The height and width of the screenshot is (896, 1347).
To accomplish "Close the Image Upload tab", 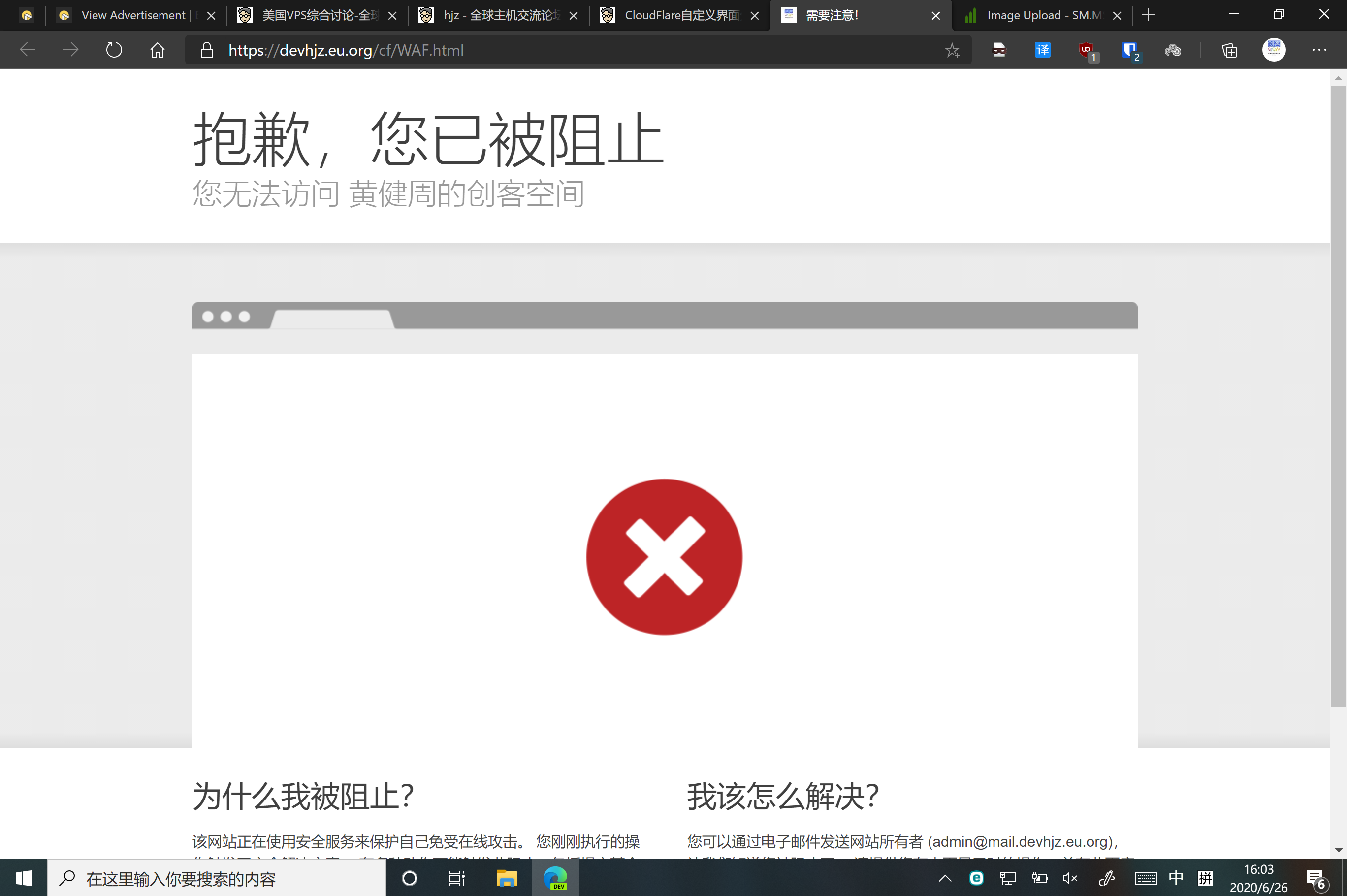I will click(1117, 16).
